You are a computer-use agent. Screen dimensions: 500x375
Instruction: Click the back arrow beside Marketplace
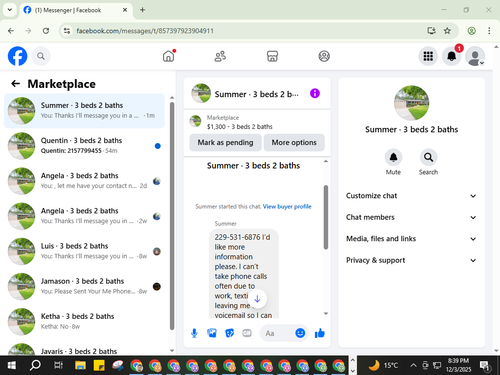15,84
